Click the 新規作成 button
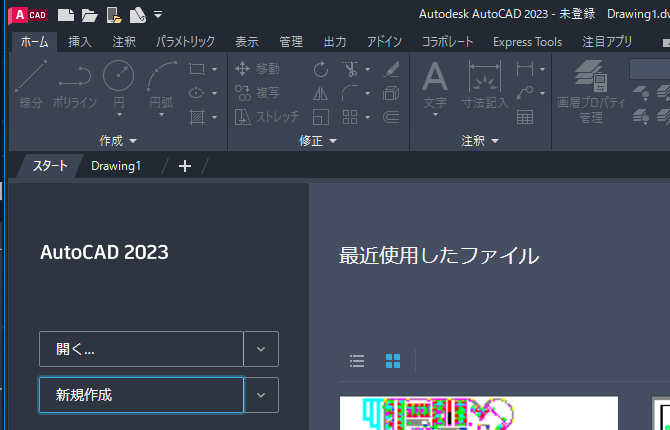Screen dimensions: 670x430 (141, 395)
